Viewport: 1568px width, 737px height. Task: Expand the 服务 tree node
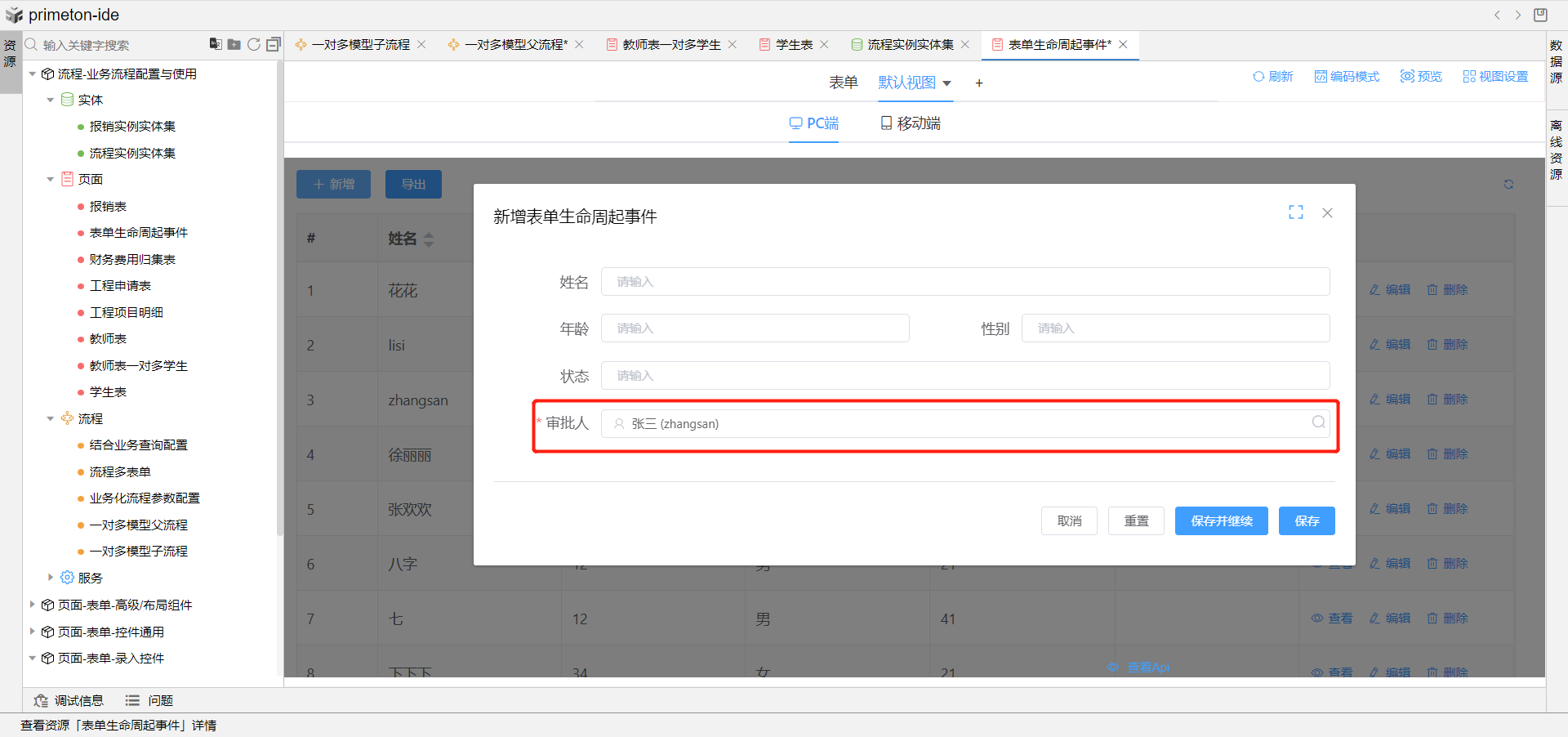click(51, 578)
